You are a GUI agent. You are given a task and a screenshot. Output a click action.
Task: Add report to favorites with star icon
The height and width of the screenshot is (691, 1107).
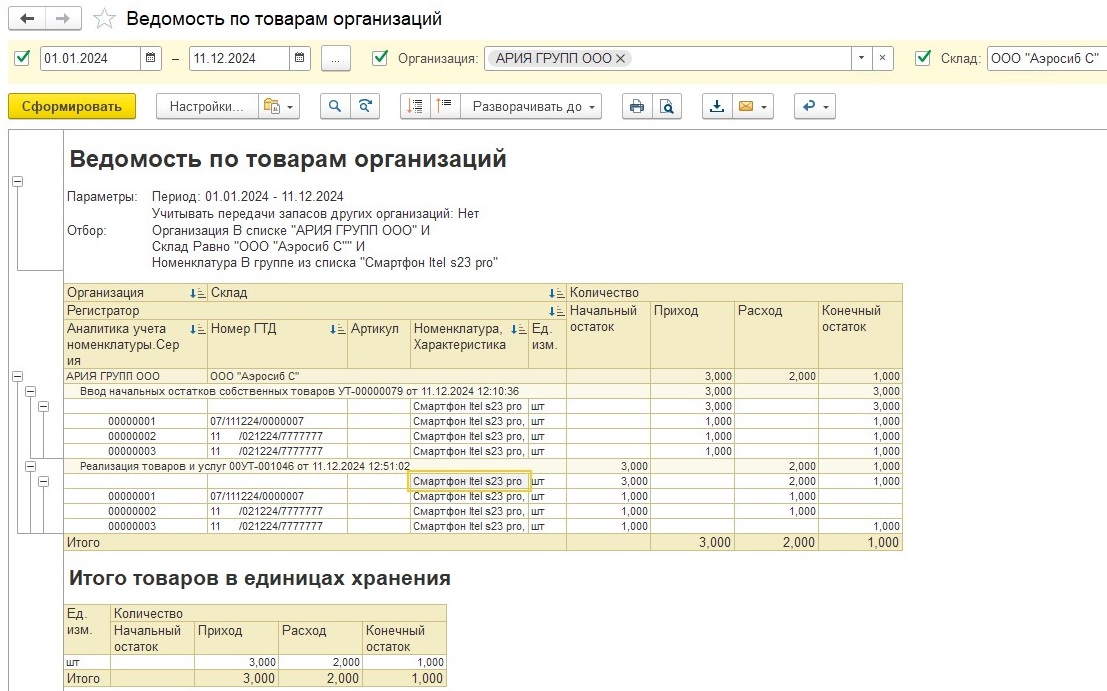pos(103,19)
